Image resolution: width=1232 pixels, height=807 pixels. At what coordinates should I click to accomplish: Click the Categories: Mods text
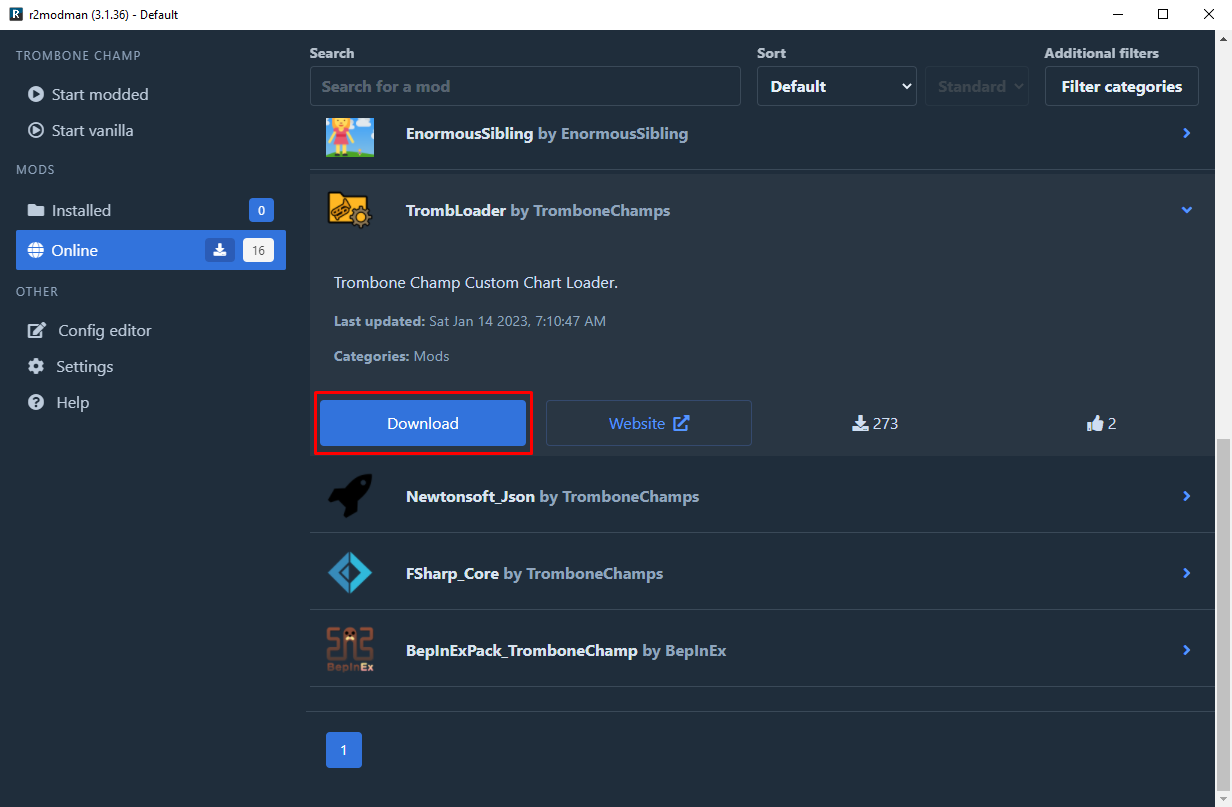pos(391,356)
